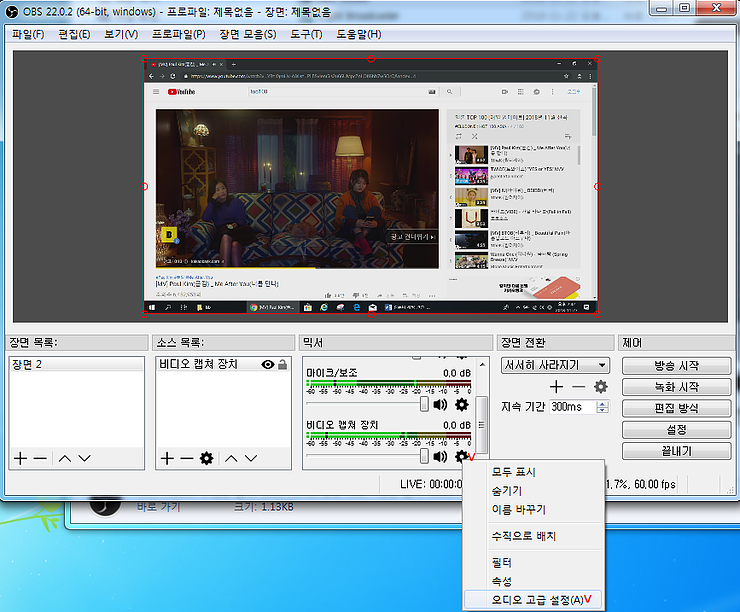Add a new scene with the plus icon
The image size is (740, 612).
pos(20,458)
